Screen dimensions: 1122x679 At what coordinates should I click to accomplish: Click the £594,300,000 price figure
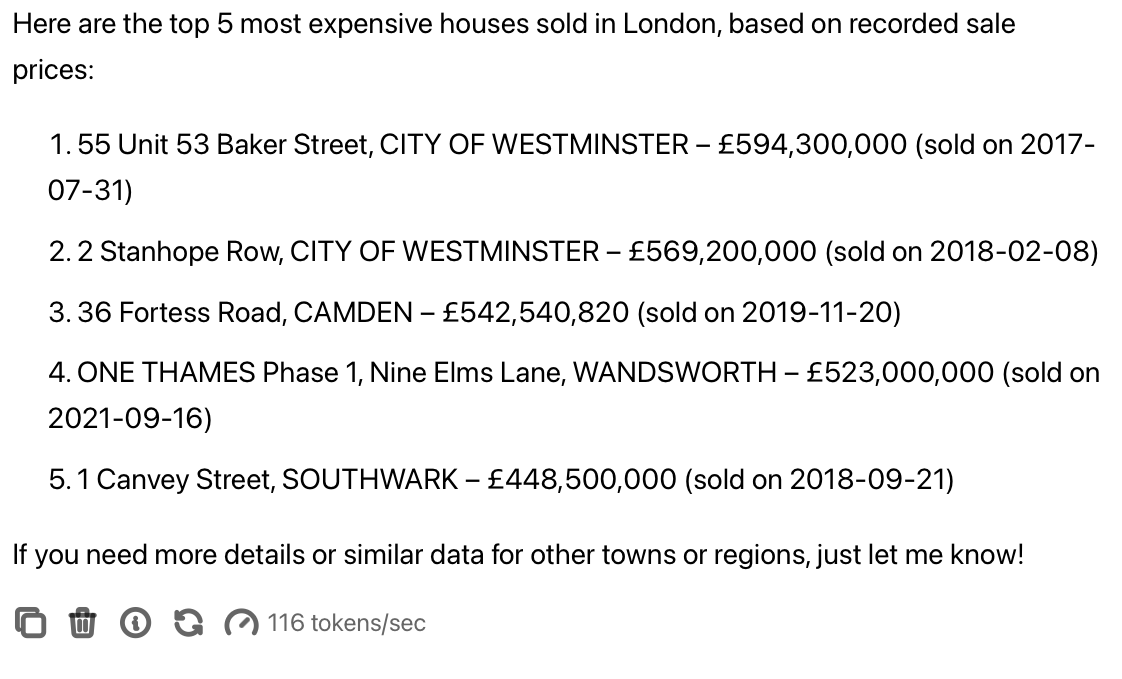click(812, 145)
